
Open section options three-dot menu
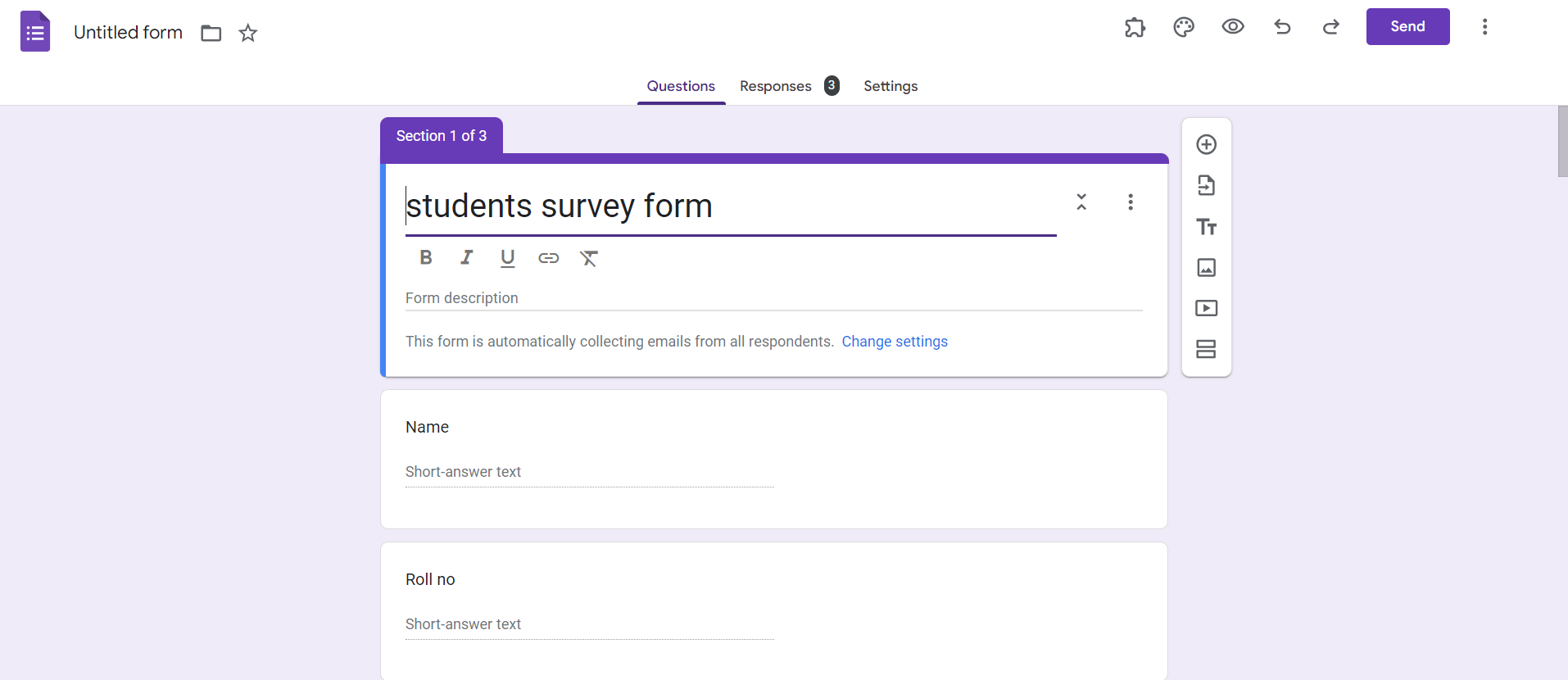(x=1131, y=202)
